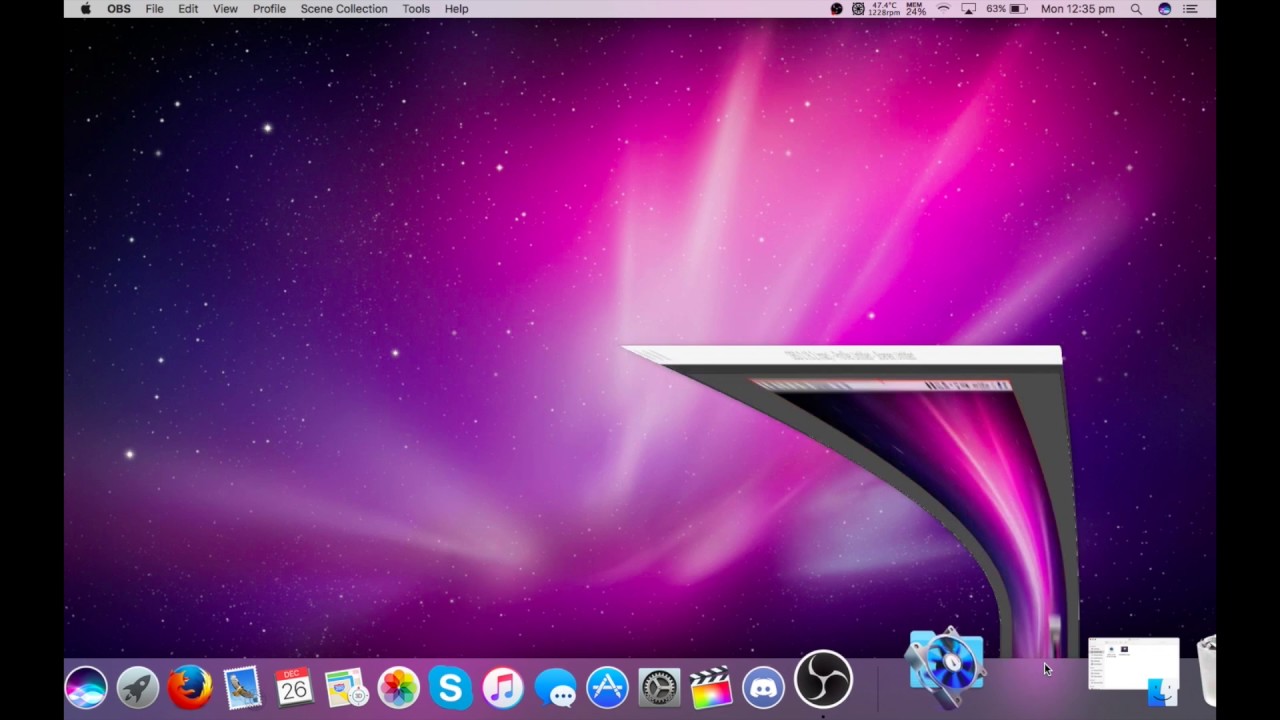
Task: Open Calendar showing Dec 26
Action: point(294,685)
